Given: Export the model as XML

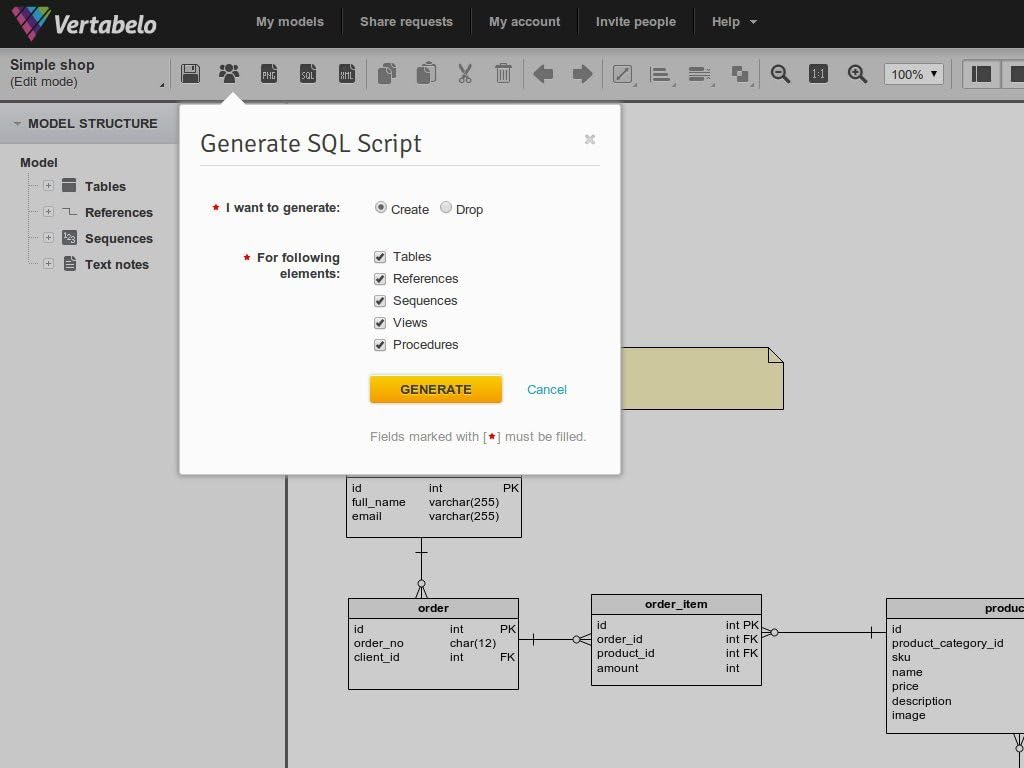Looking at the screenshot, I should click(347, 73).
